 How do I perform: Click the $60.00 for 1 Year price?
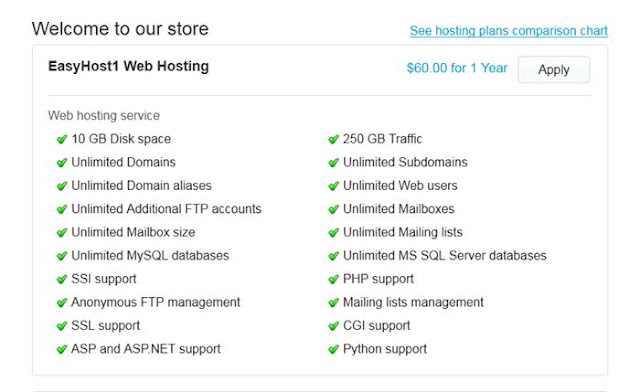pos(457,68)
